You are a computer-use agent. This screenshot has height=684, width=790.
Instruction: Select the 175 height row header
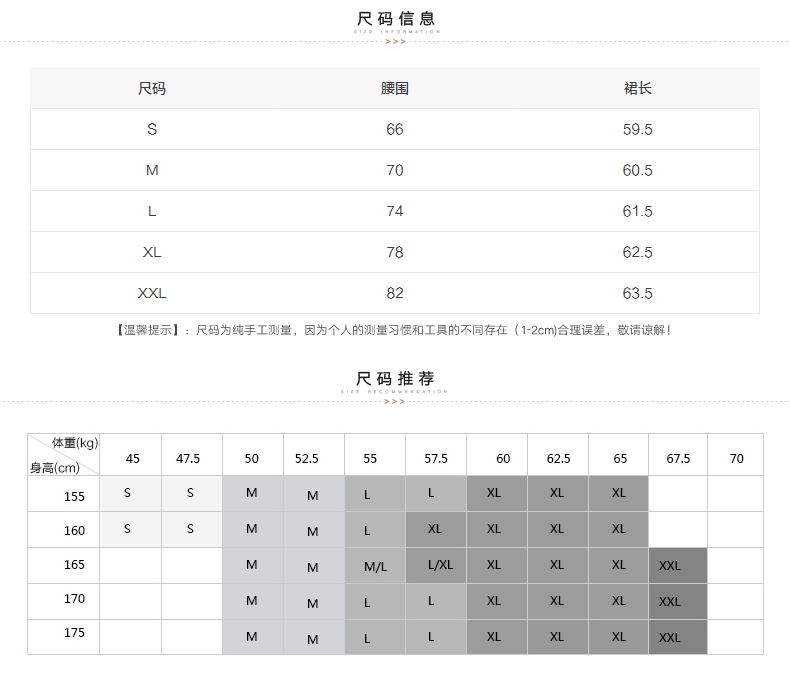tap(74, 634)
